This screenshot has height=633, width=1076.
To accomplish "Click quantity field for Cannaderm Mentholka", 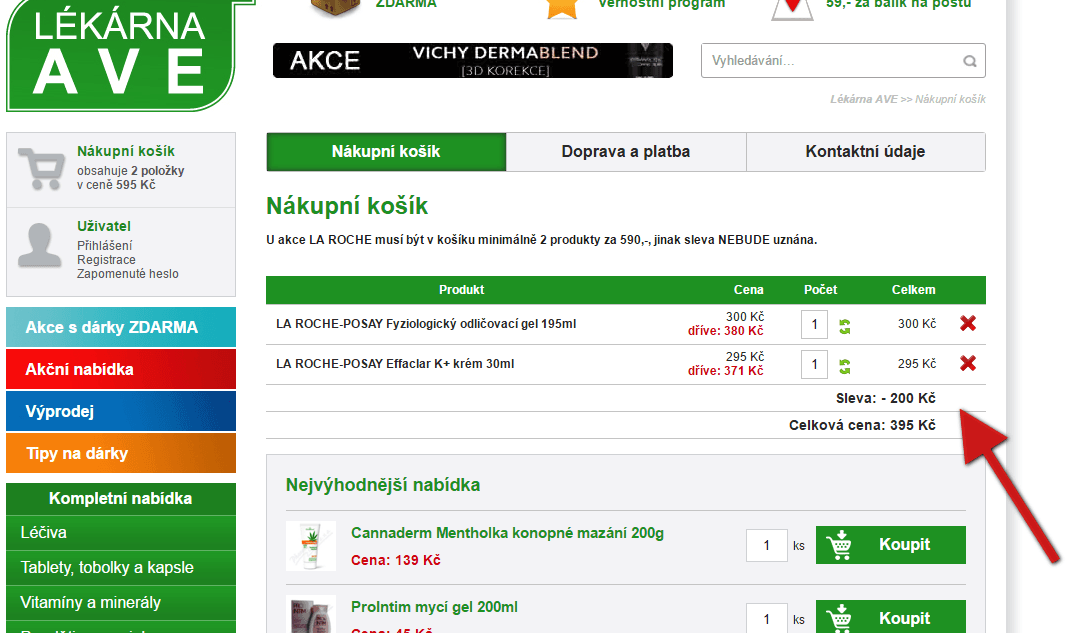I will tap(767, 546).
